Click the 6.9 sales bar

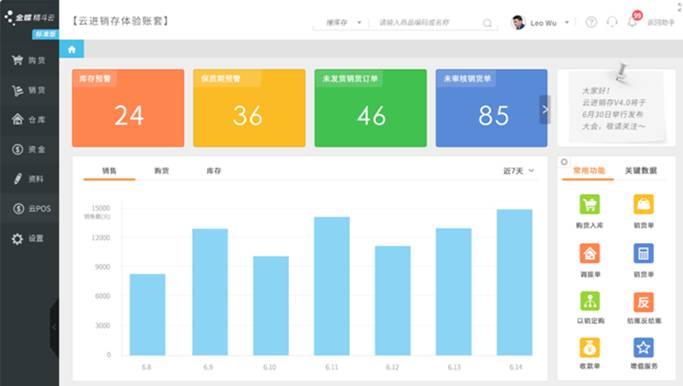210,292
